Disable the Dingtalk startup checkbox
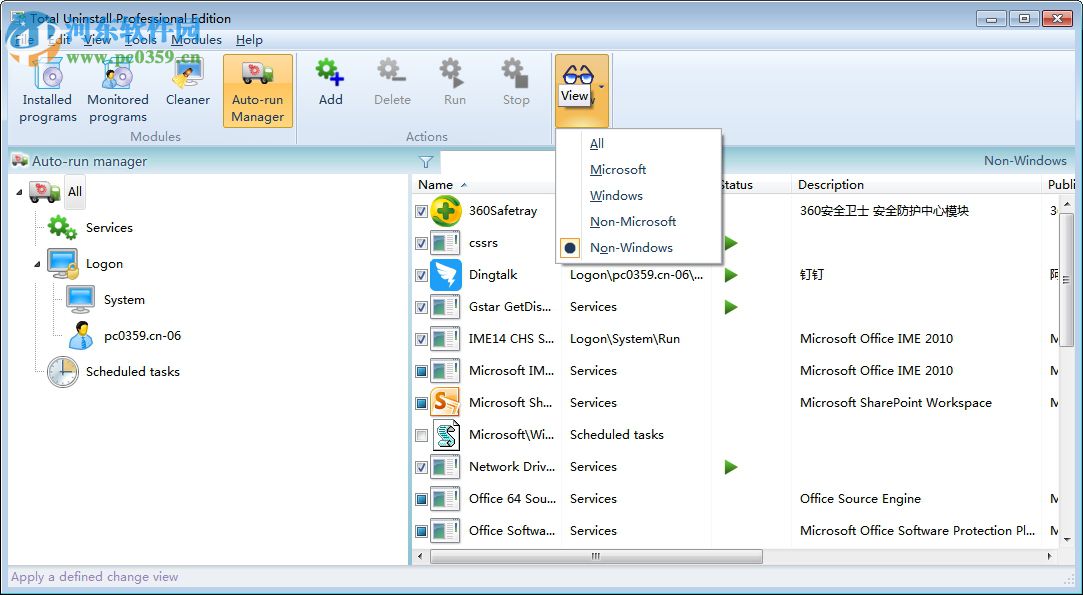 pyautogui.click(x=421, y=275)
